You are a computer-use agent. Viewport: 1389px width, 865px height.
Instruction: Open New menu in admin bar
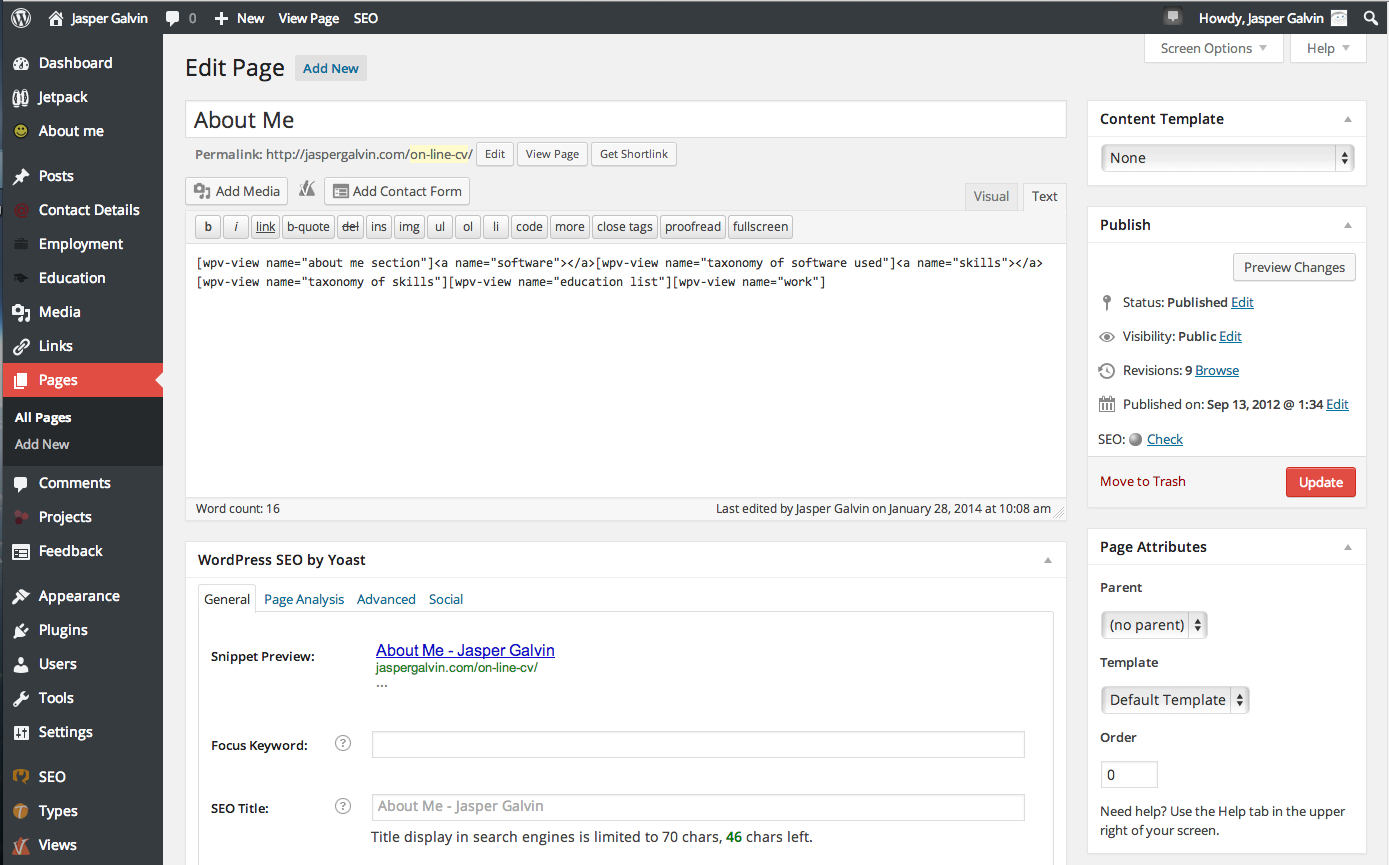tap(239, 18)
